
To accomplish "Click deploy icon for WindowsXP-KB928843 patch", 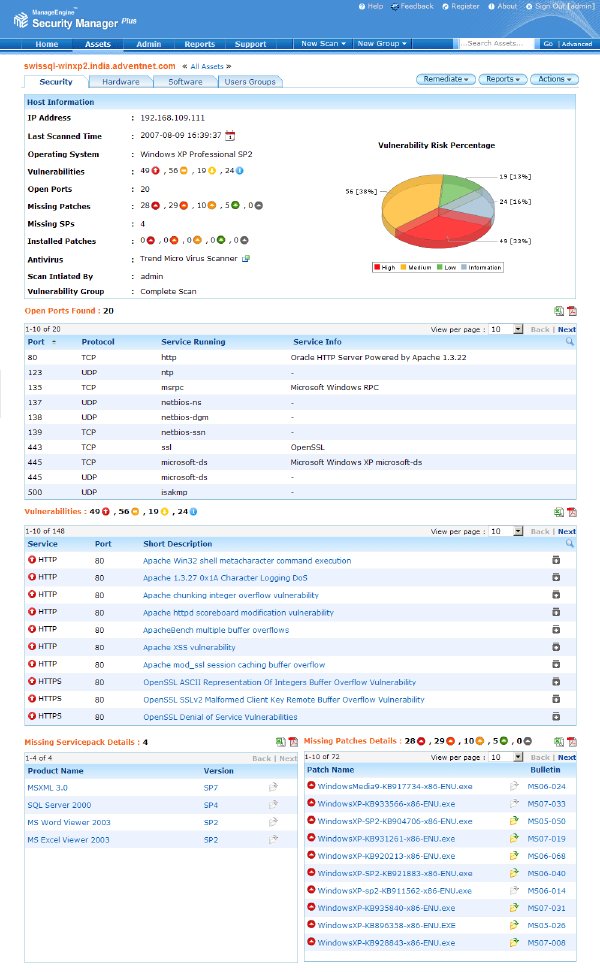I will 514,942.
